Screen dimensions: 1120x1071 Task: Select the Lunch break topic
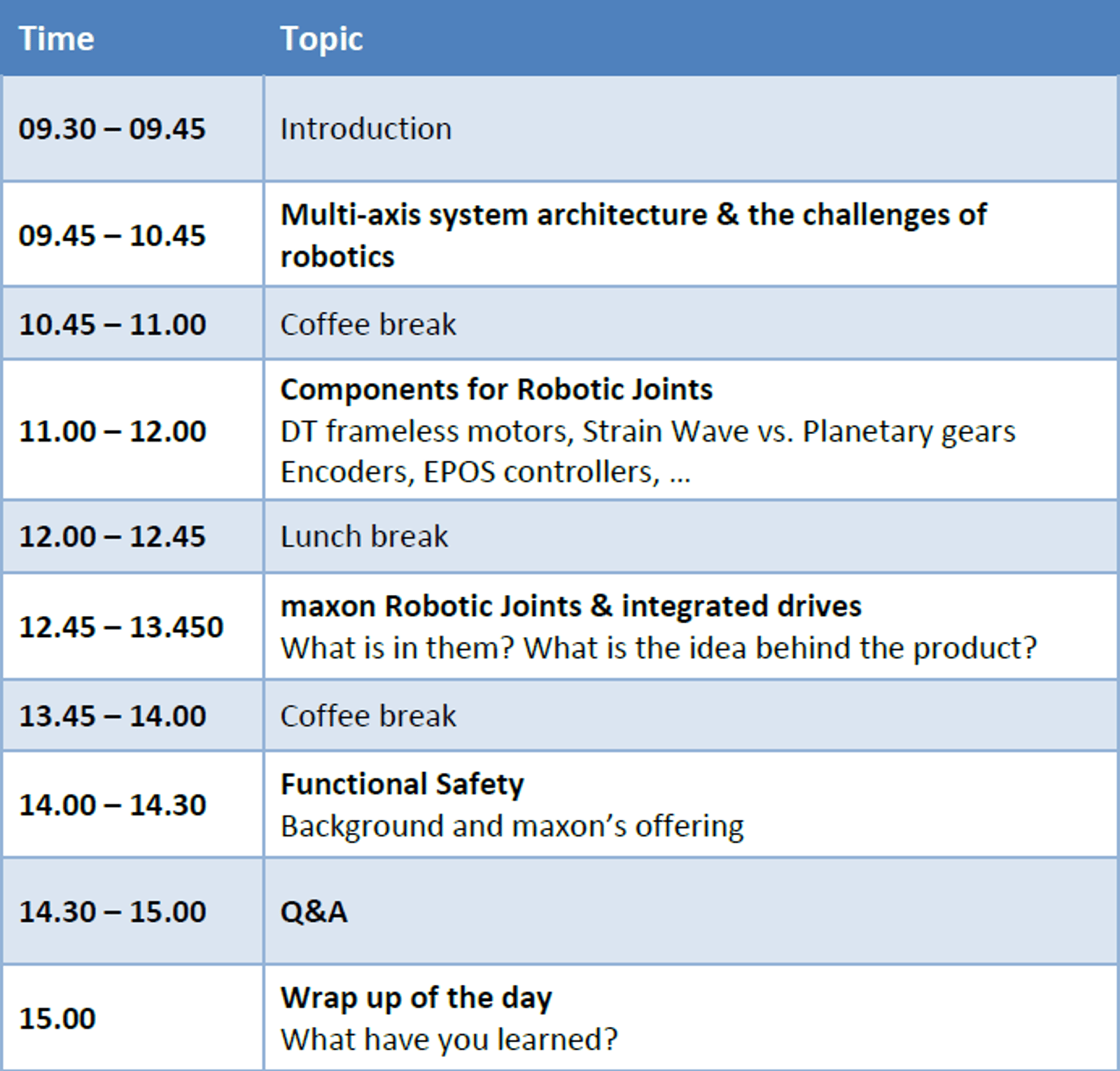[364, 537]
